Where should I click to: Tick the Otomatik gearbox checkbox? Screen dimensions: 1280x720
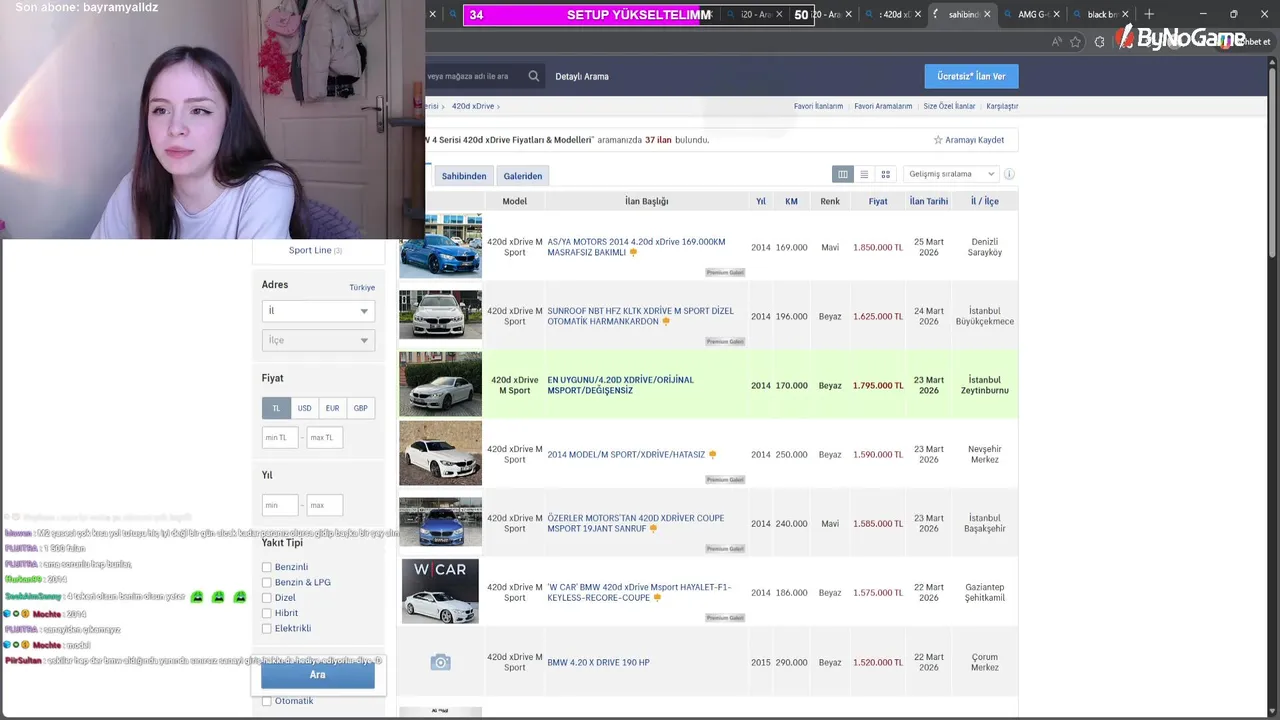coord(267,701)
